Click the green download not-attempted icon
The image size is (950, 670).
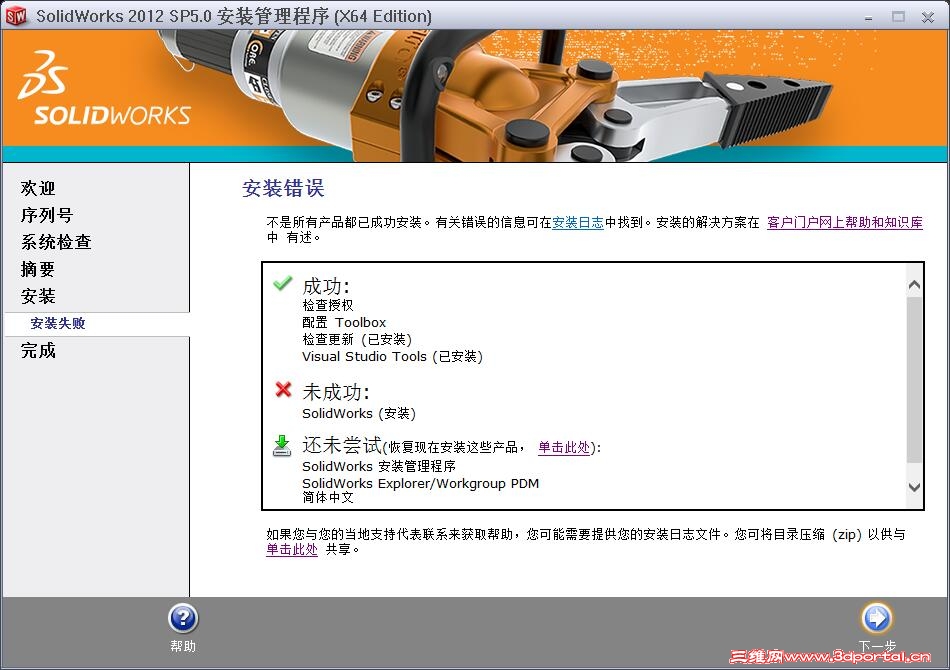coord(281,446)
